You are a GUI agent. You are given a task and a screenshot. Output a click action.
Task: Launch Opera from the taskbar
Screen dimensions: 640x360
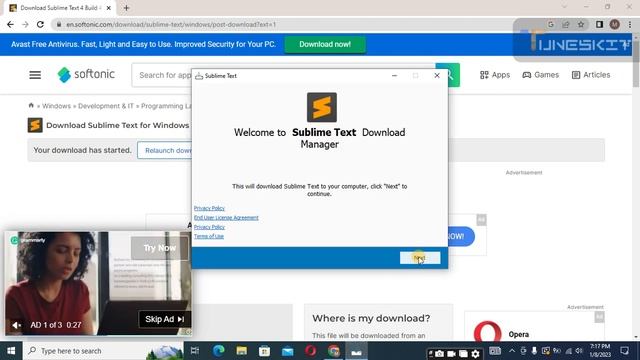point(311,351)
